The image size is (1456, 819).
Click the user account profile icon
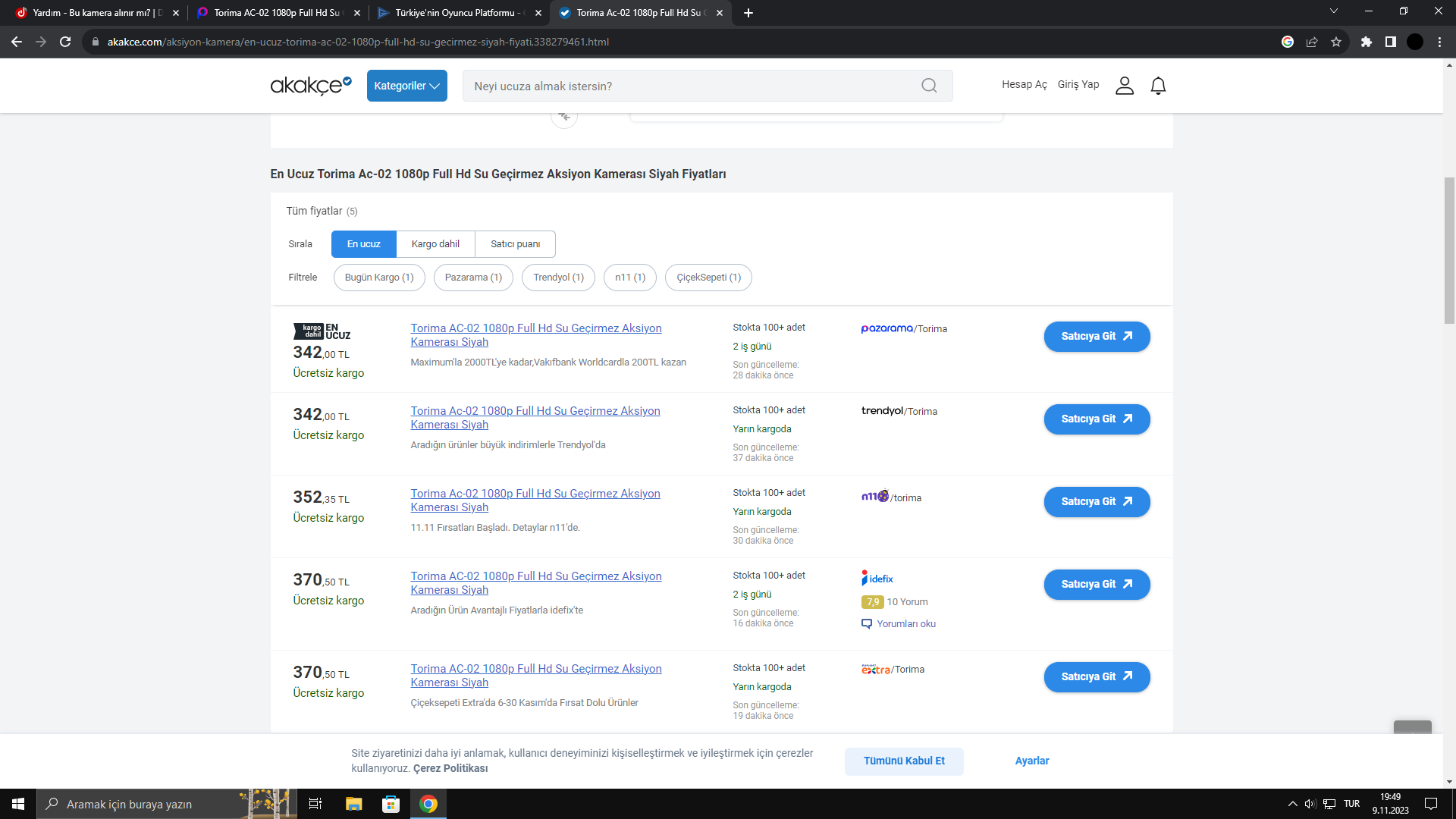1125,86
